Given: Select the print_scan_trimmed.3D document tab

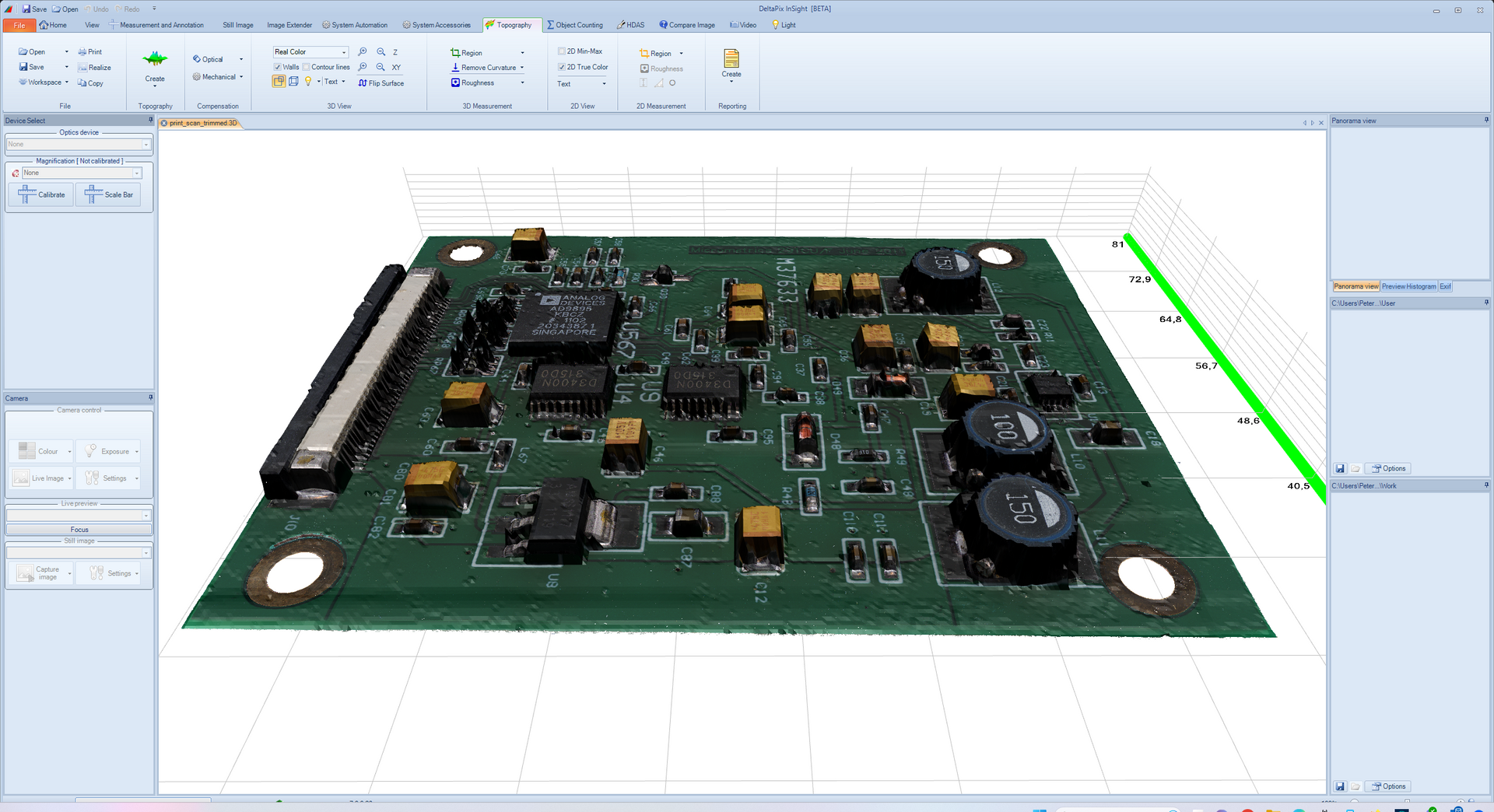Looking at the screenshot, I should tap(202, 123).
